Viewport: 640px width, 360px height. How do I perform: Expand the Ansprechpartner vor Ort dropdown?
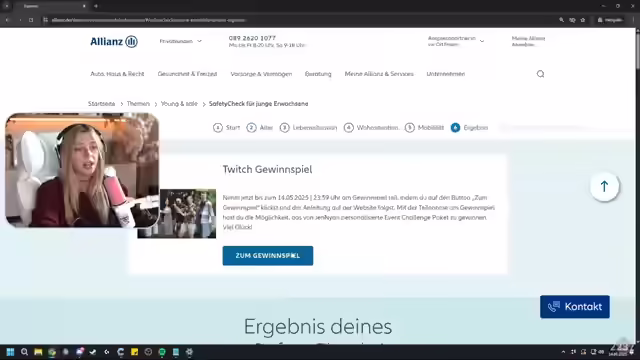(x=456, y=41)
